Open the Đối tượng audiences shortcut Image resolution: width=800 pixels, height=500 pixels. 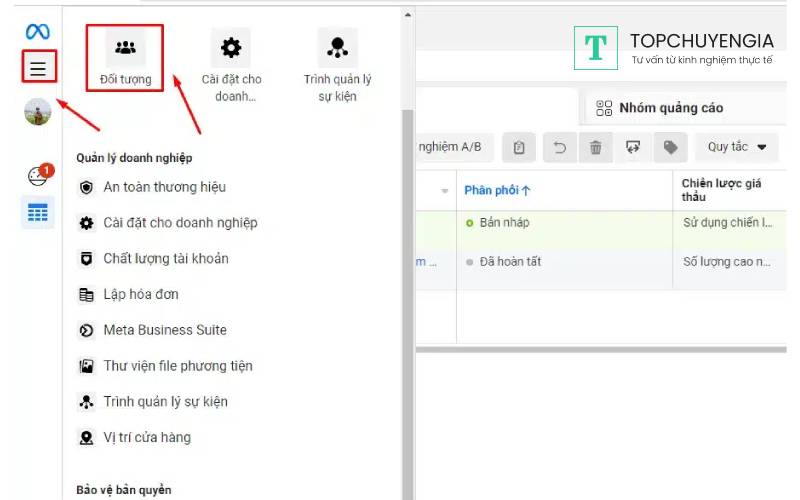125,58
